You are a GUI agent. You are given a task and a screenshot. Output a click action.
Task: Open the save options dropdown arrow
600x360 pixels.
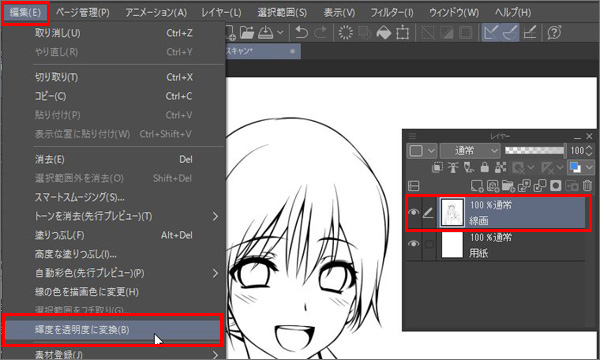point(280,33)
